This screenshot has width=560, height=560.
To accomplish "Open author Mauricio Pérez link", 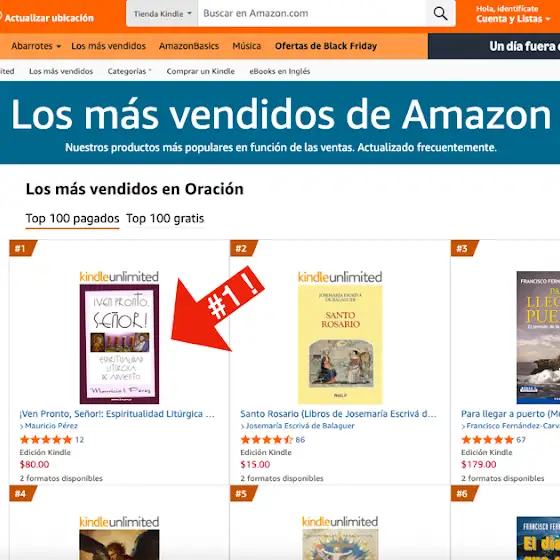I will click(x=51, y=426).
